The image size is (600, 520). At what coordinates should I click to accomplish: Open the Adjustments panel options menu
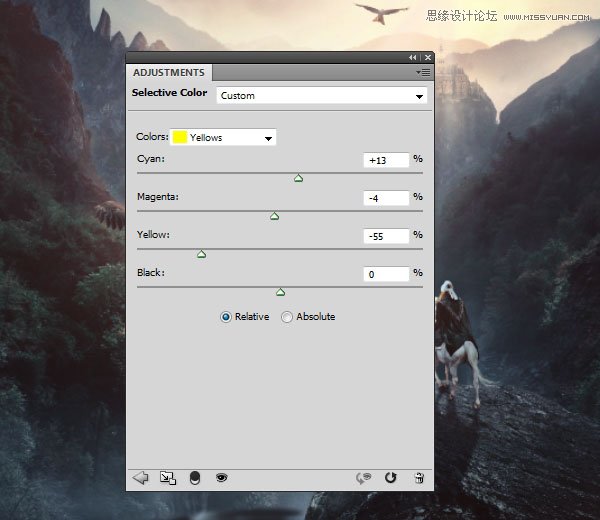(x=424, y=72)
